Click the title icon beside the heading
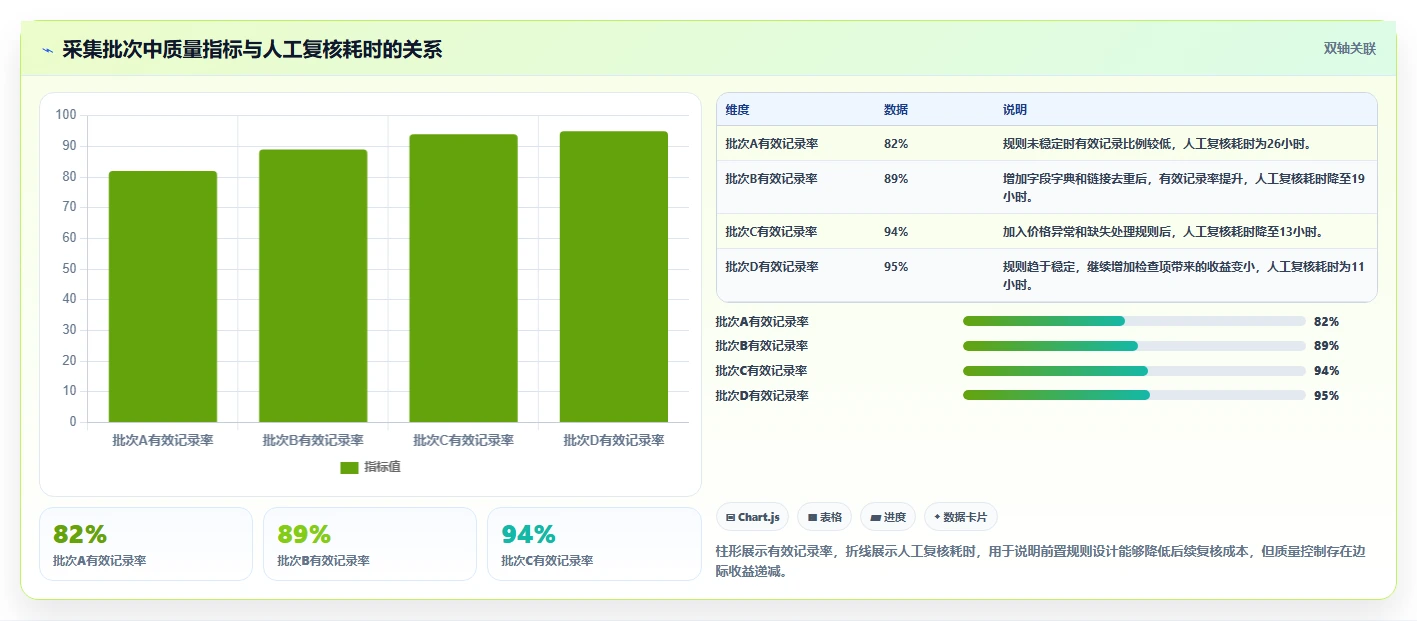 pos(47,50)
